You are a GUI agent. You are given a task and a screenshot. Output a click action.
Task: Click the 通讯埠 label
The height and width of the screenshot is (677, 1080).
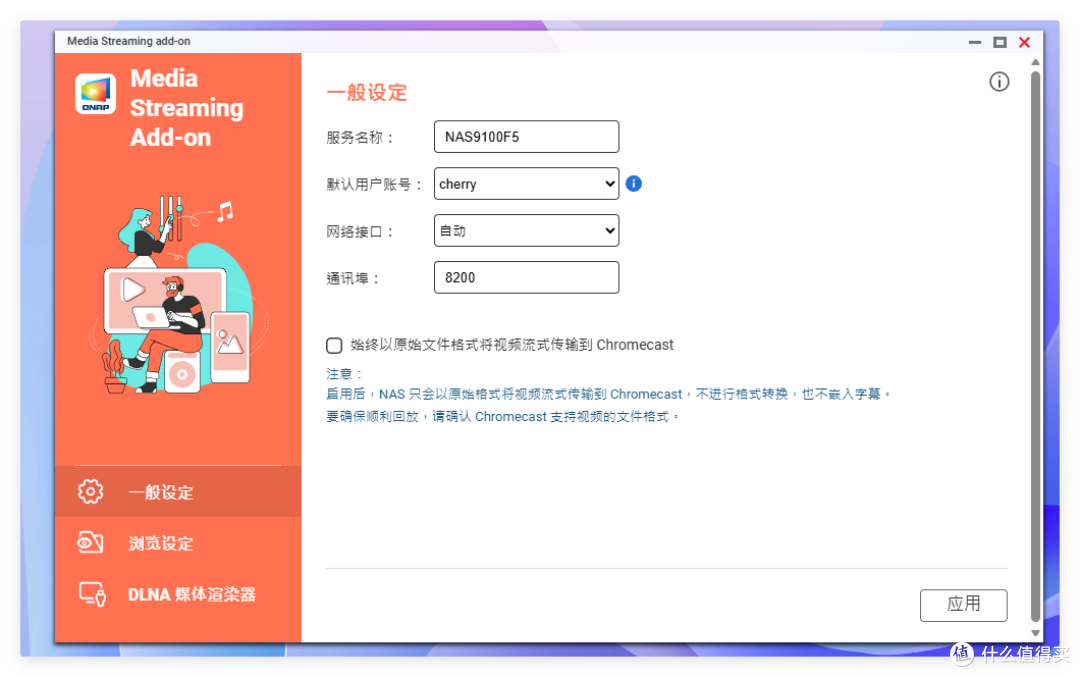[352, 278]
